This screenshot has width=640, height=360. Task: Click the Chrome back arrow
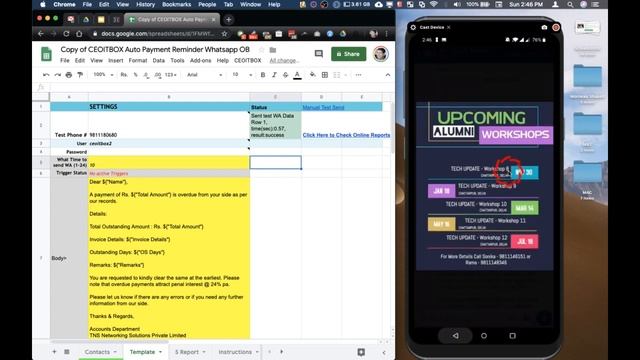tap(40, 34)
